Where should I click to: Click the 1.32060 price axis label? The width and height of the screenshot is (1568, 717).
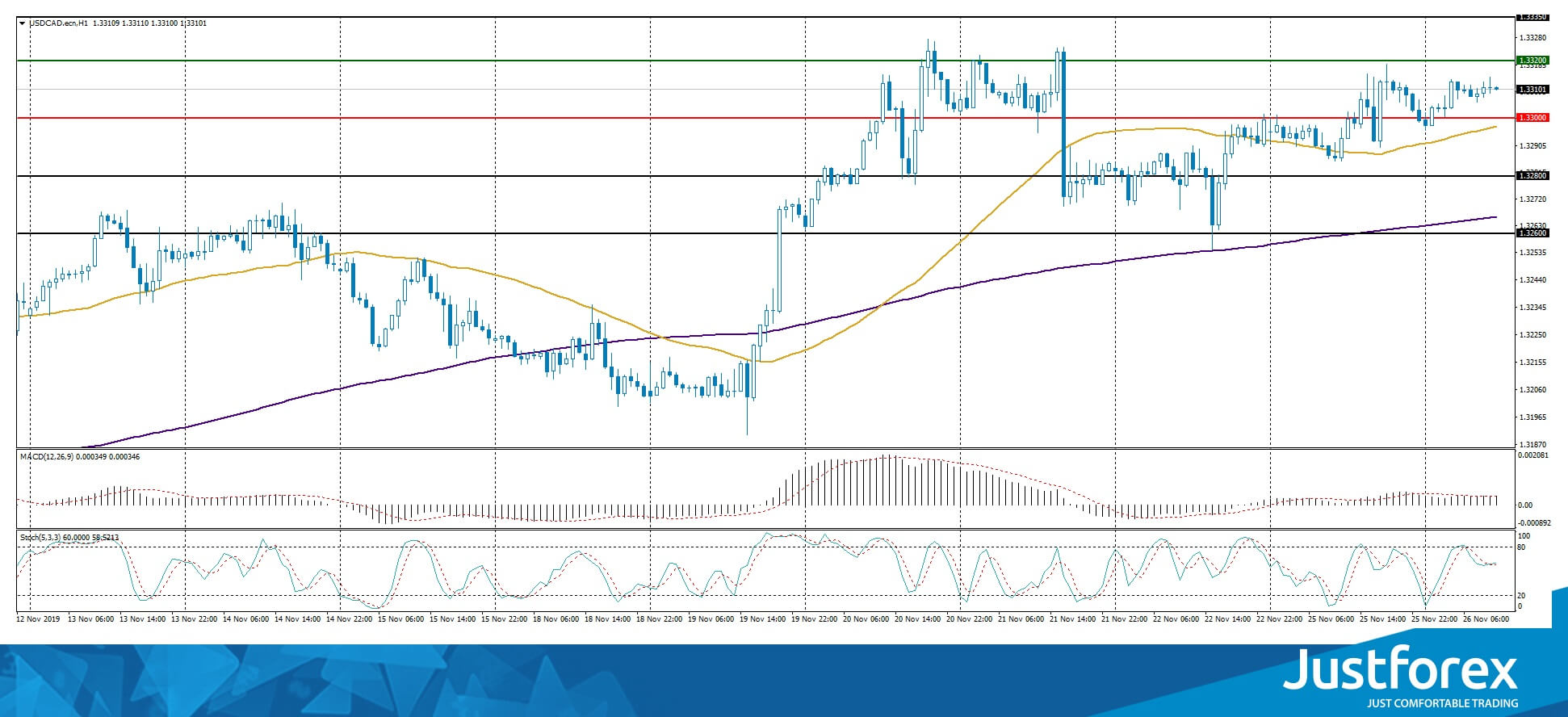tap(1532, 390)
